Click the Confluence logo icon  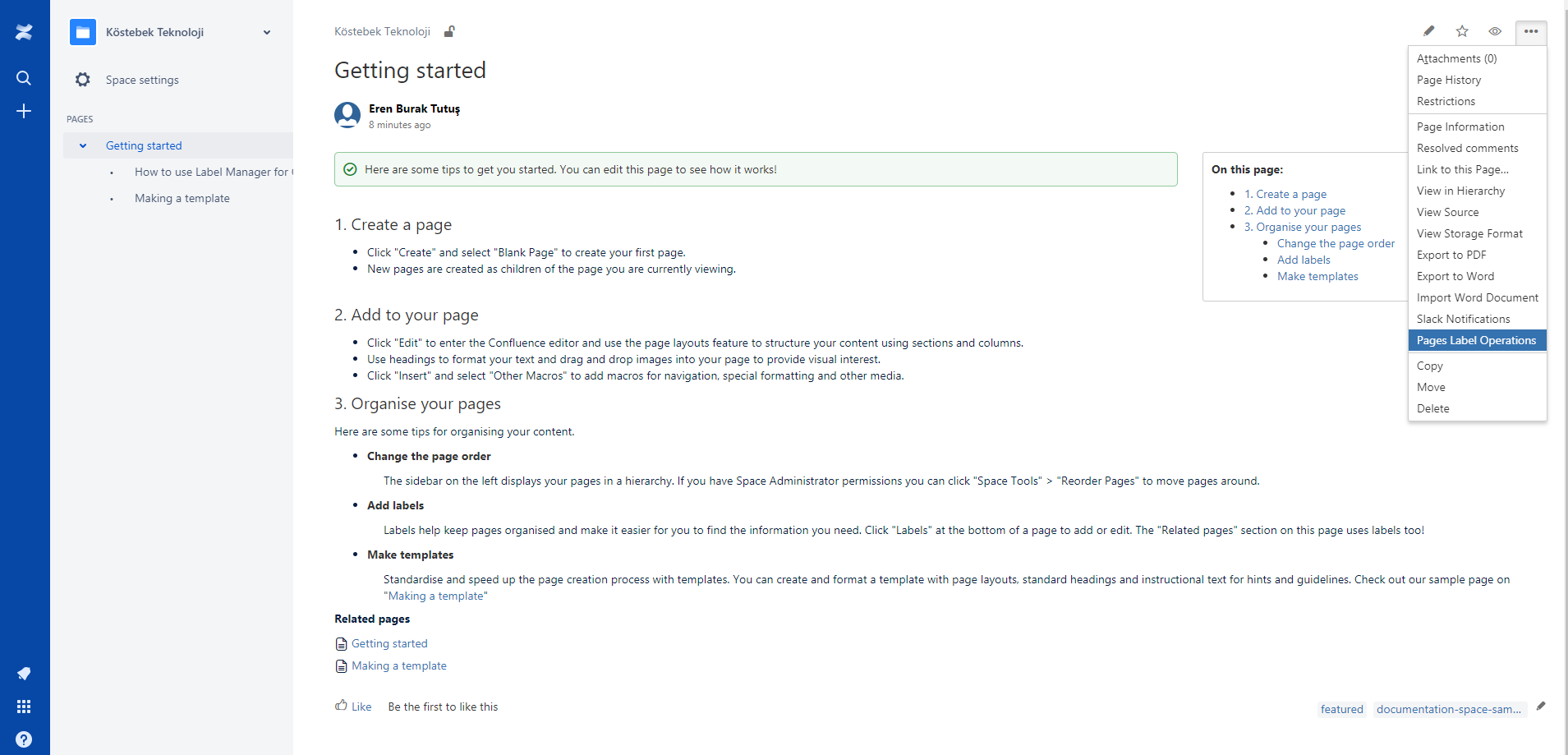24,32
